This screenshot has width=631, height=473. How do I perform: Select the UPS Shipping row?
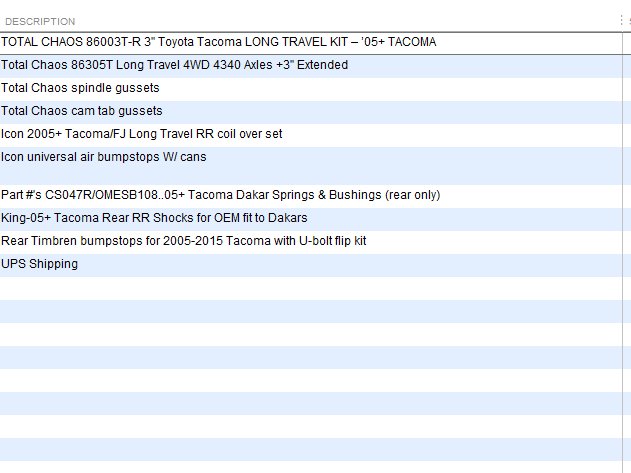311,265
